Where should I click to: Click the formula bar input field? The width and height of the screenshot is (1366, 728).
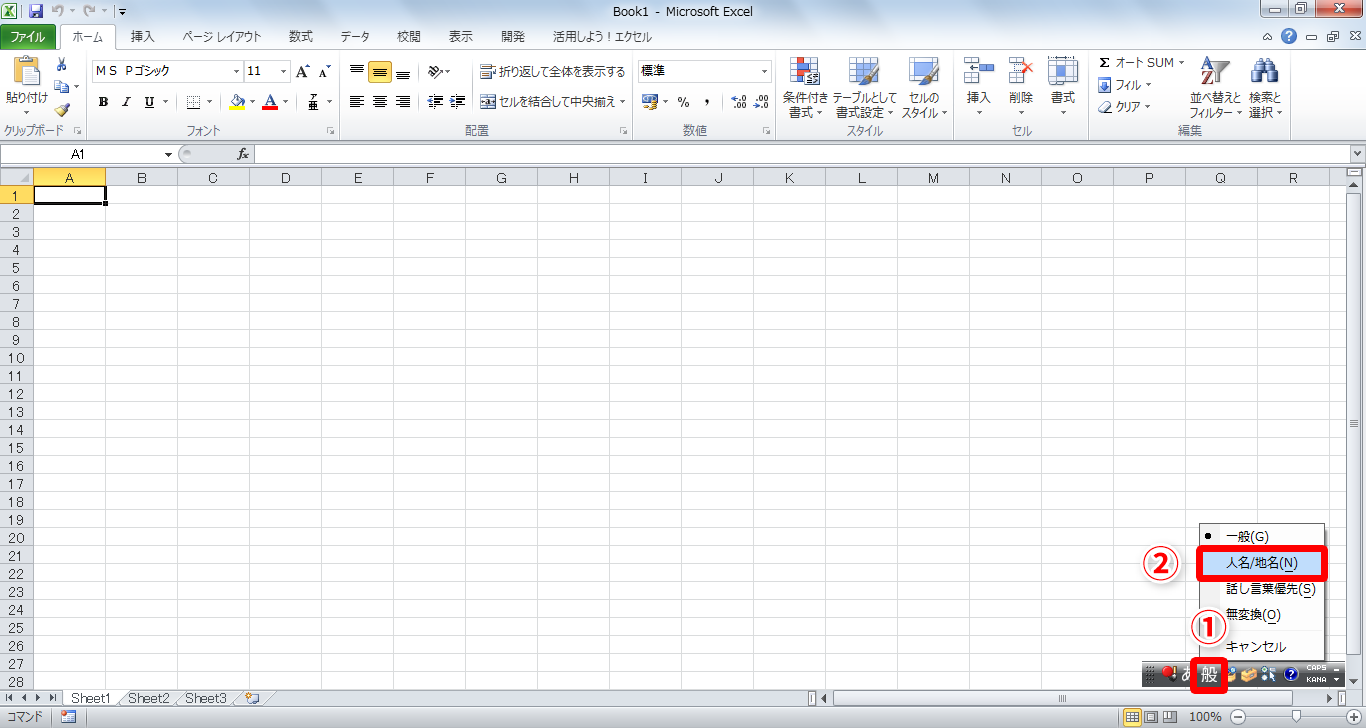802,154
